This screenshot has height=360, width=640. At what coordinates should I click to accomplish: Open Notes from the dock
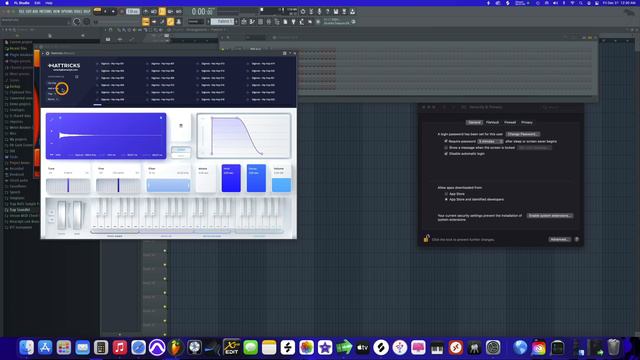[x=269, y=348]
